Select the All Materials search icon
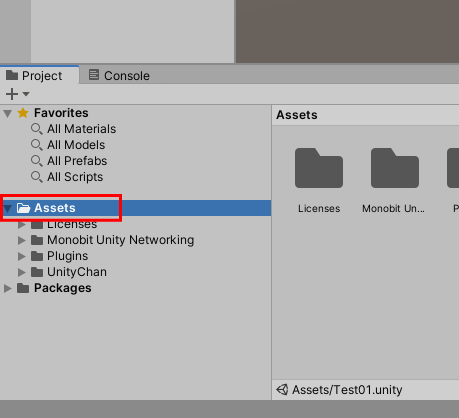Image resolution: width=459 pixels, height=418 pixels. (x=37, y=129)
